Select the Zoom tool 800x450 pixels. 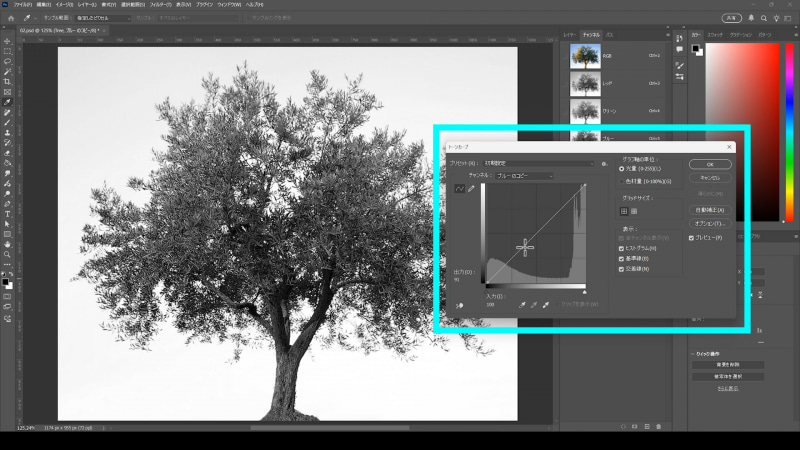click(7, 255)
